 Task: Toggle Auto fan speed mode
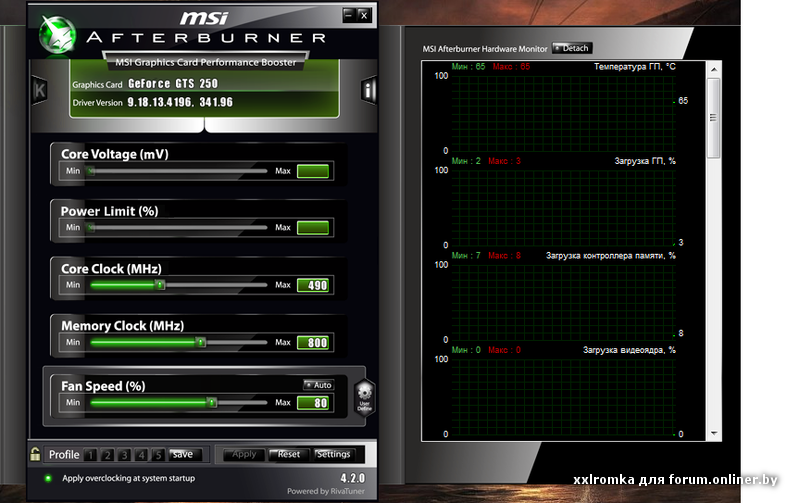(x=318, y=385)
